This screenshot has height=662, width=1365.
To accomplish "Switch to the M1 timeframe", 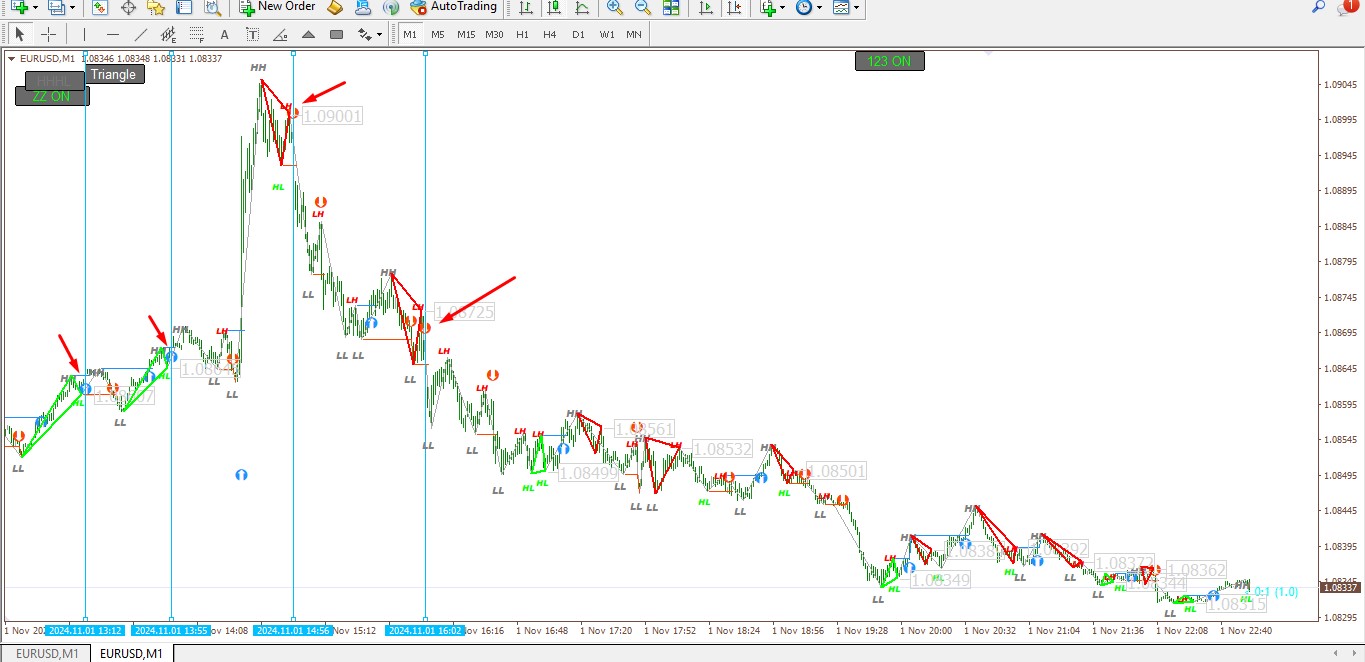I will coord(410,34).
